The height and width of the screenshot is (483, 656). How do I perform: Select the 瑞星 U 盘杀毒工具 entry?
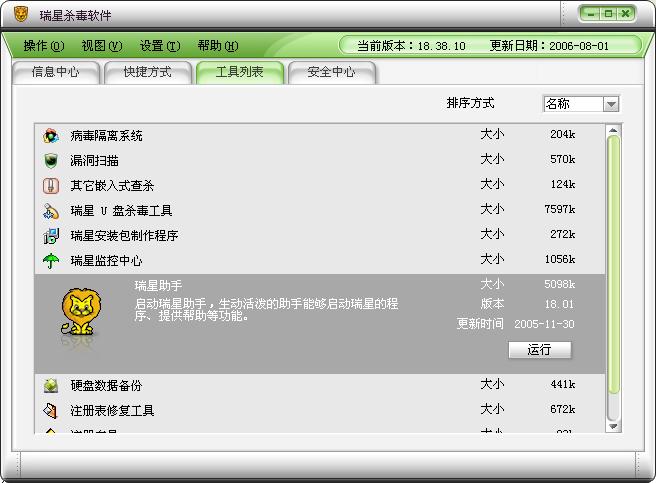click(320, 211)
